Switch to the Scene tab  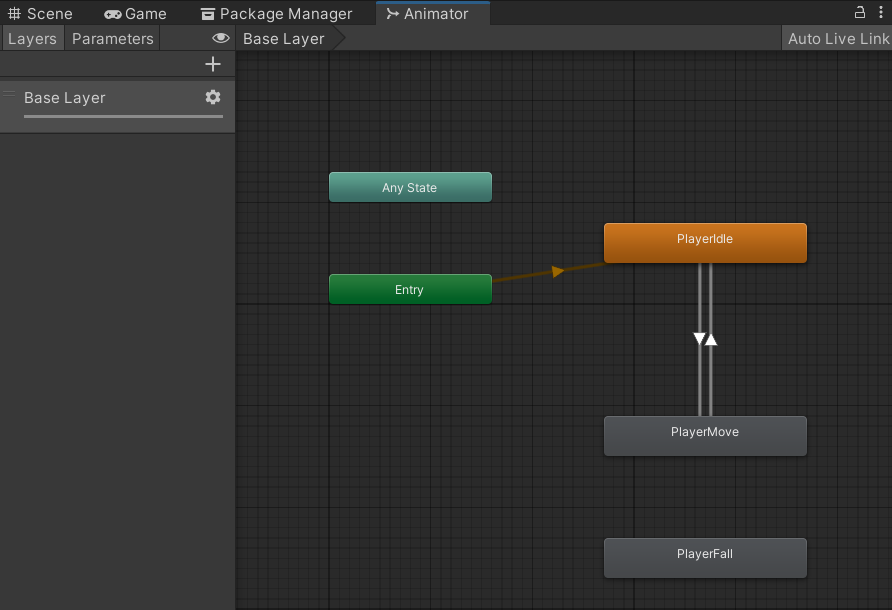click(x=40, y=13)
